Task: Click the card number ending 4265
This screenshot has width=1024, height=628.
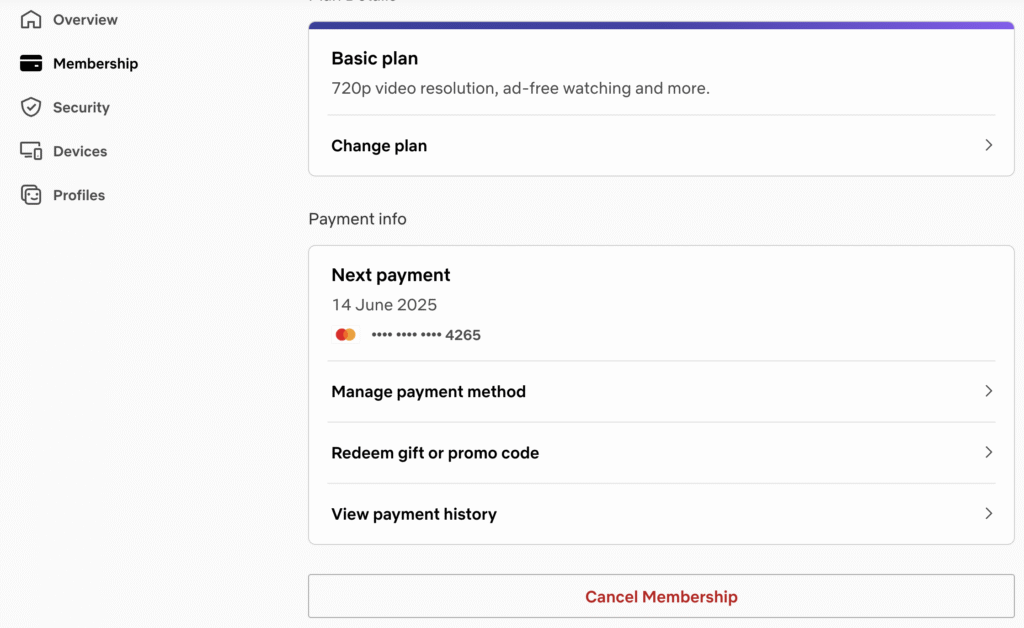Action: [426, 335]
